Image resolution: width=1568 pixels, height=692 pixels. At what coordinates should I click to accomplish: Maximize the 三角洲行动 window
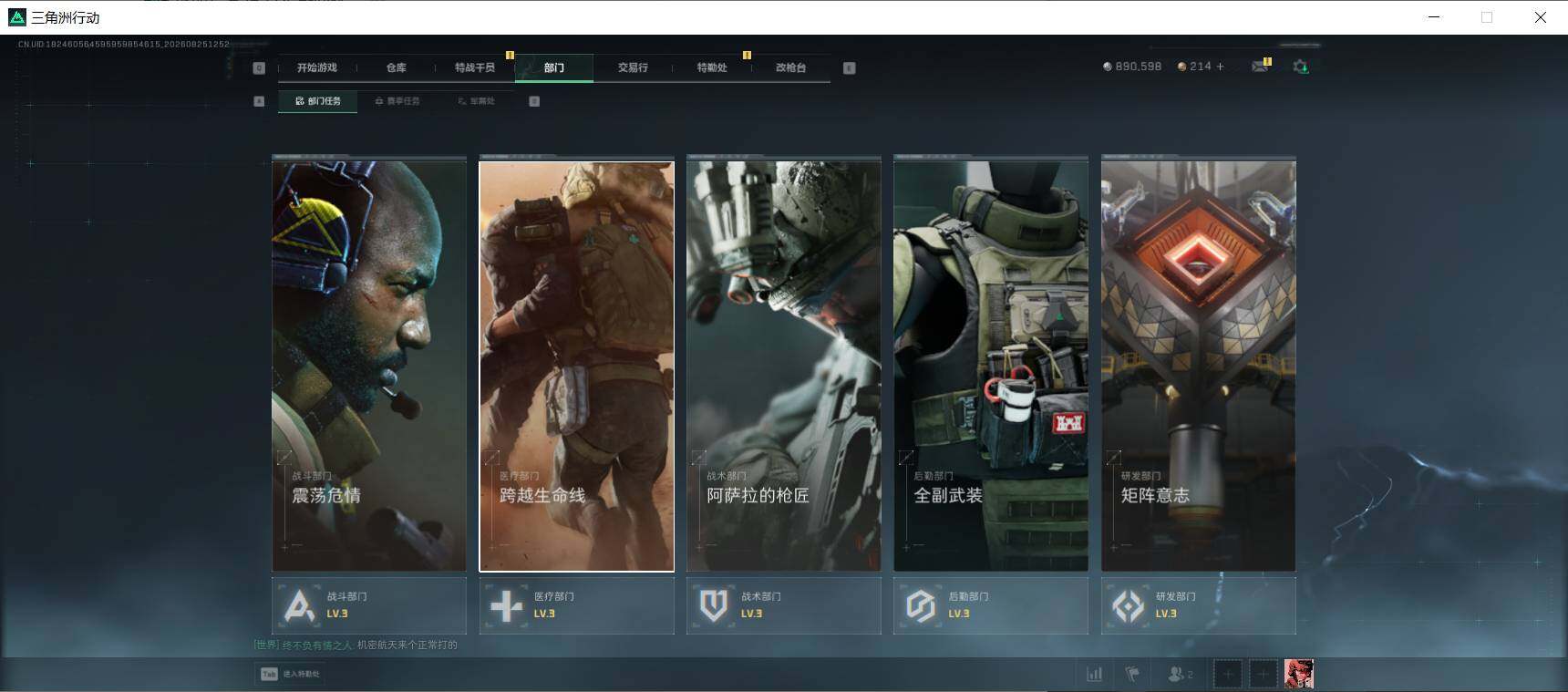[x=1487, y=17]
